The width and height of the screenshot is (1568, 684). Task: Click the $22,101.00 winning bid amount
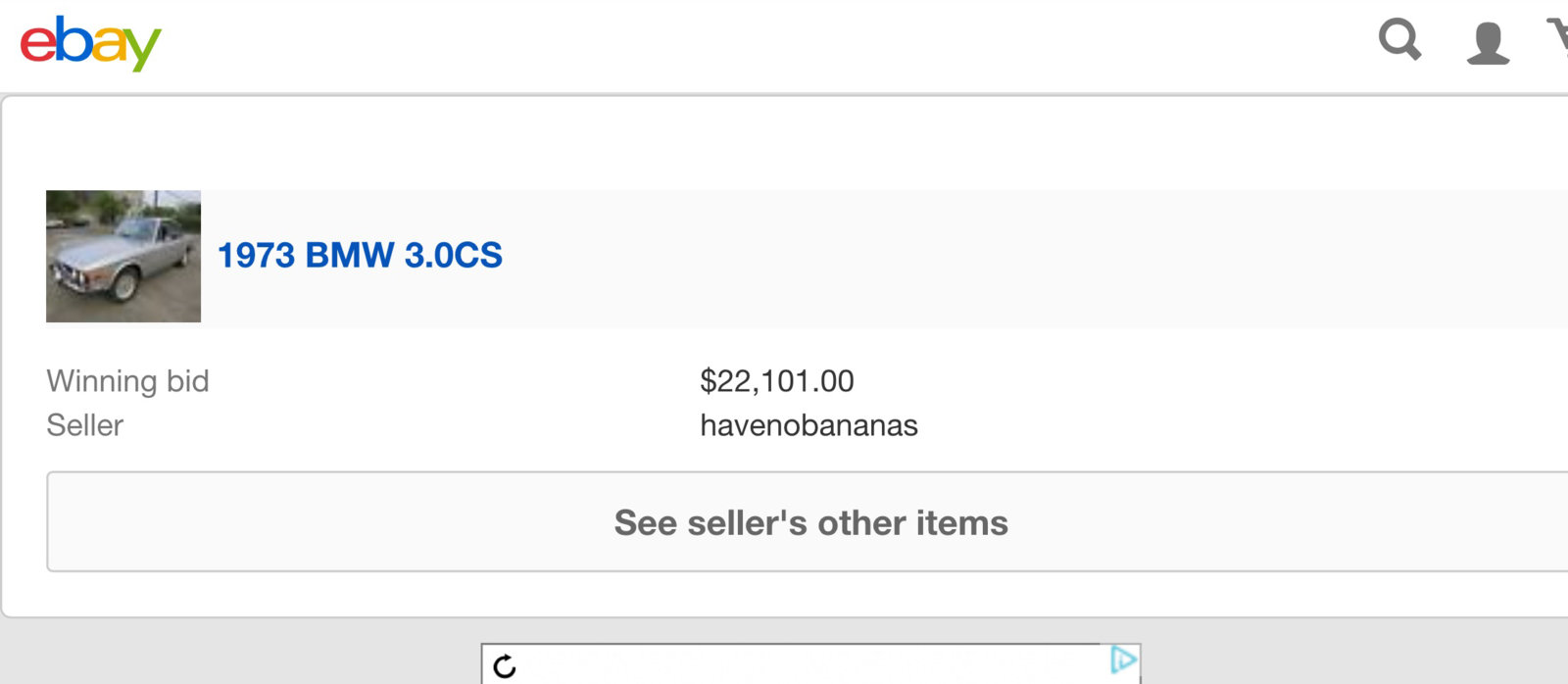776,381
